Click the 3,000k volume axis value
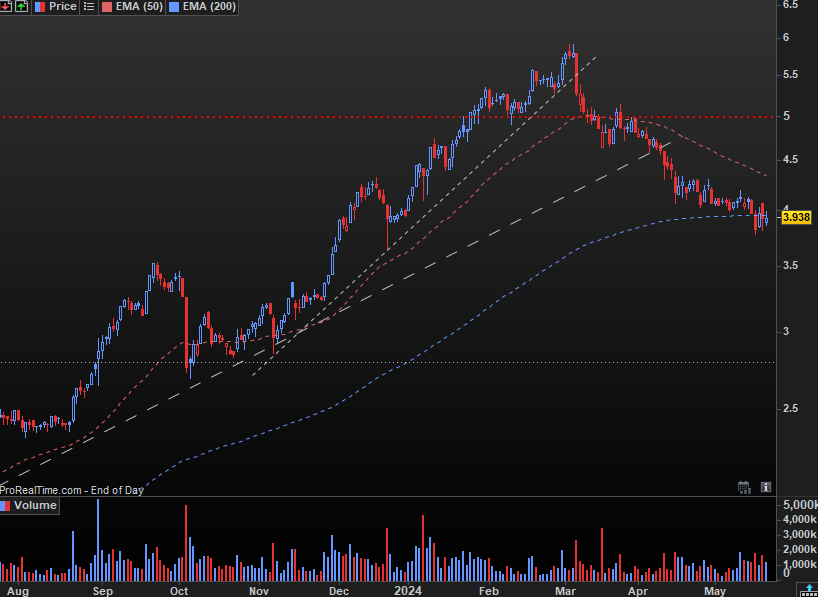Viewport: 818px width, 597px height. tap(800, 535)
